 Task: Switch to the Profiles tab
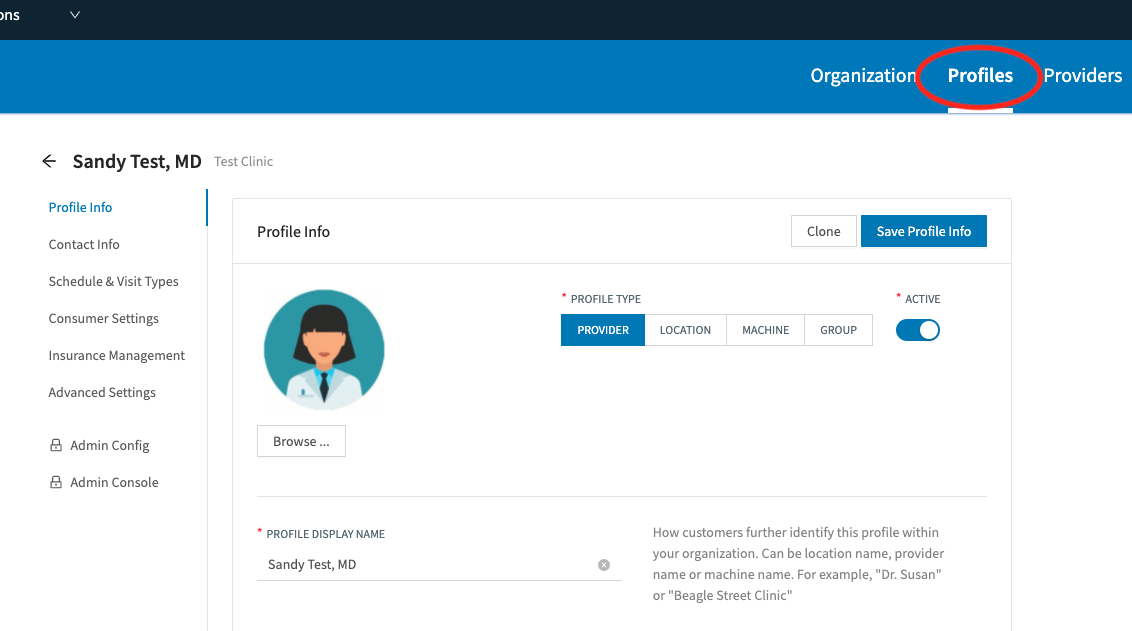(980, 75)
